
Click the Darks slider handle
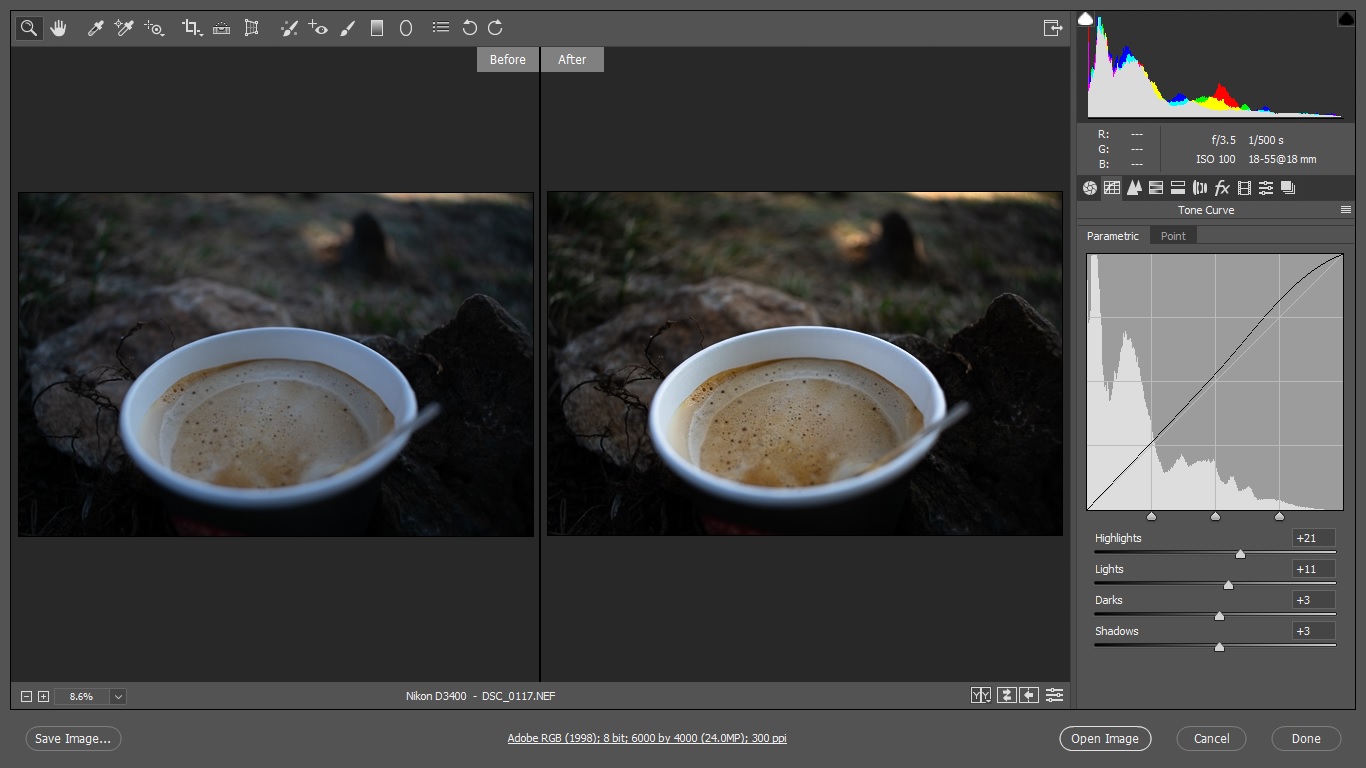[1219, 615]
